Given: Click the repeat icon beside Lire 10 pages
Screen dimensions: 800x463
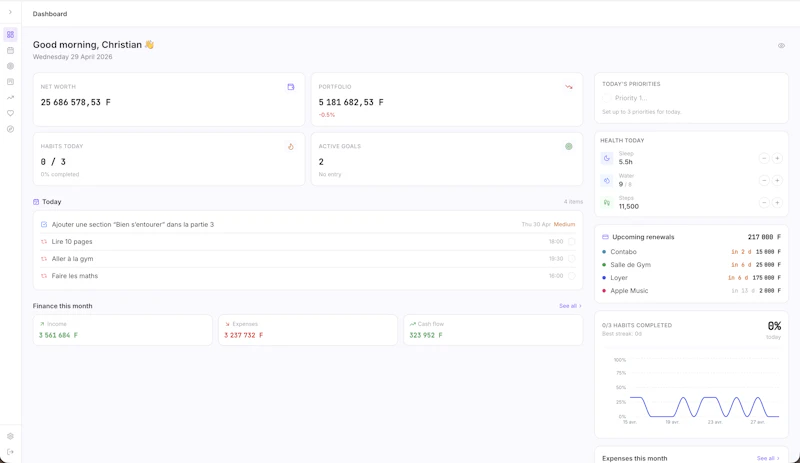Looking at the screenshot, I should pyautogui.click(x=44, y=242).
